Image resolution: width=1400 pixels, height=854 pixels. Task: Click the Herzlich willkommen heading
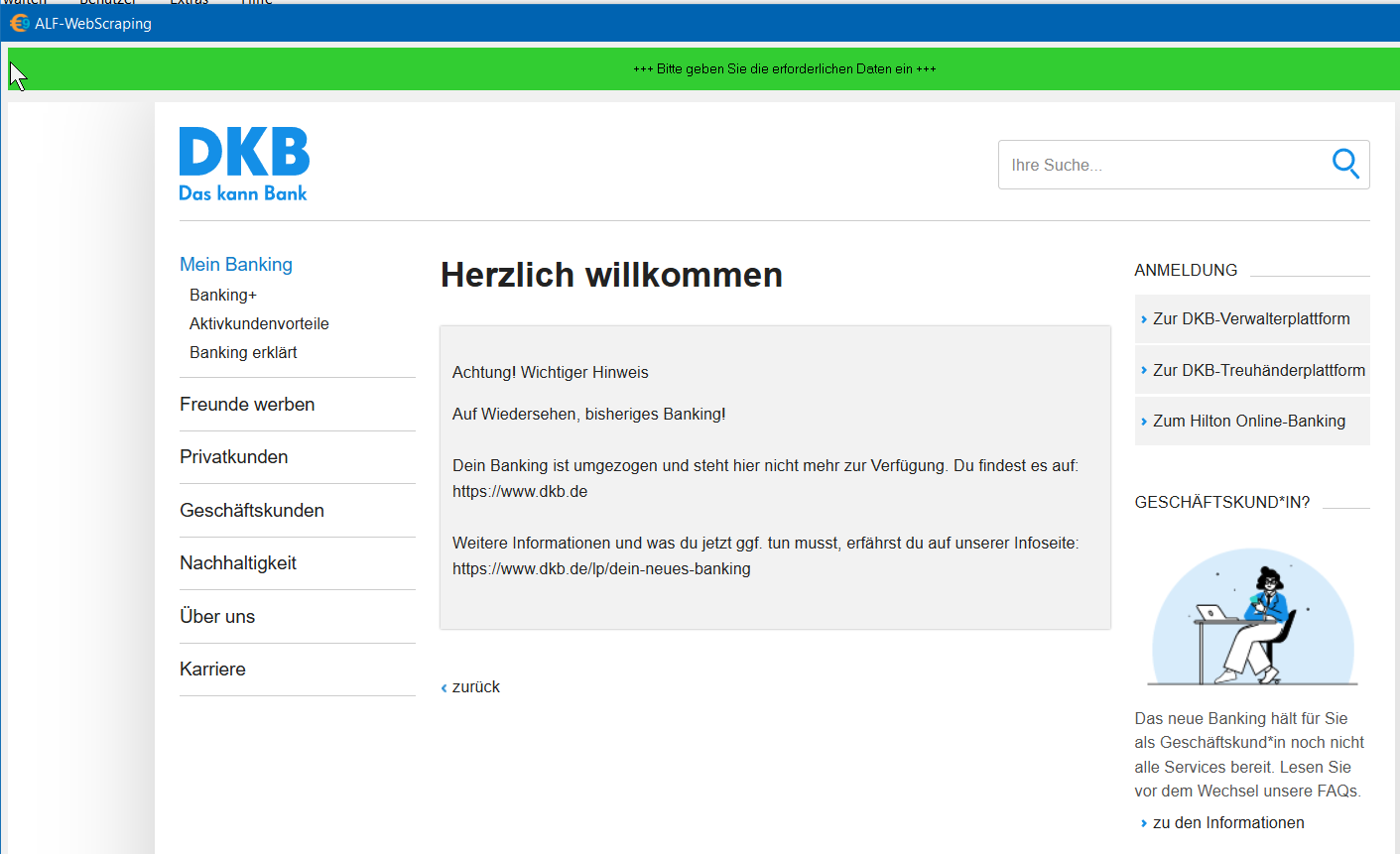click(611, 275)
